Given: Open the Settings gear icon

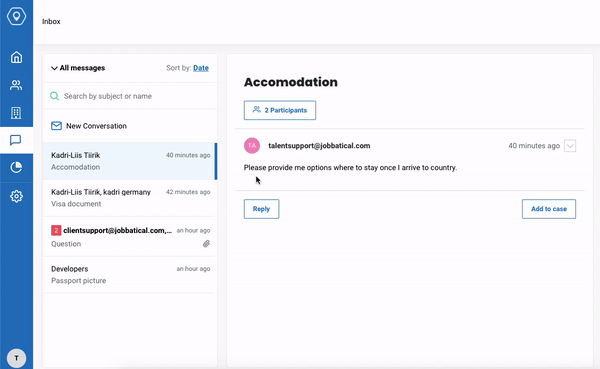Looking at the screenshot, I should click(x=16, y=196).
